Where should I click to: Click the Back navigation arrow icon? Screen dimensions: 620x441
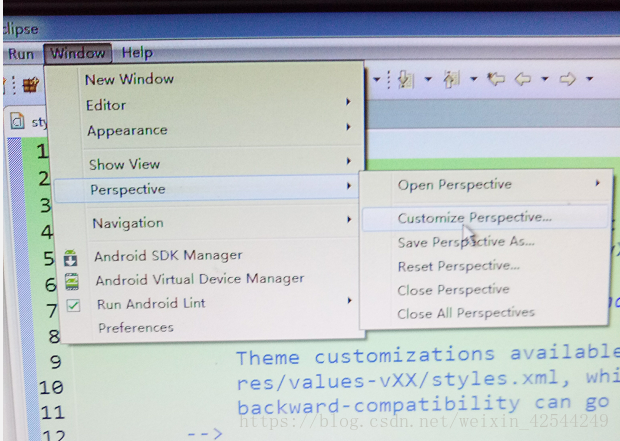(x=523, y=79)
